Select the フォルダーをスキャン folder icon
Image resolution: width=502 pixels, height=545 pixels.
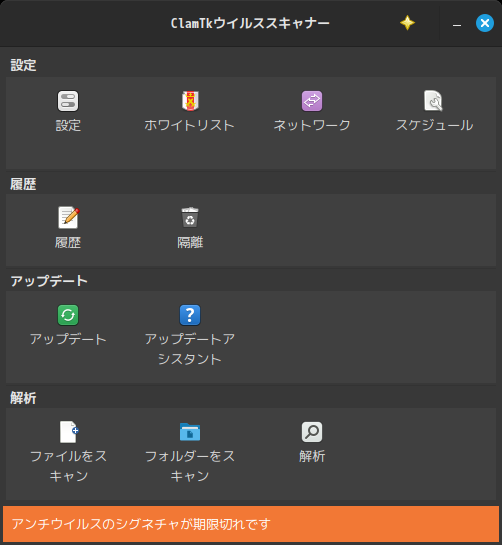pyautogui.click(x=190, y=432)
